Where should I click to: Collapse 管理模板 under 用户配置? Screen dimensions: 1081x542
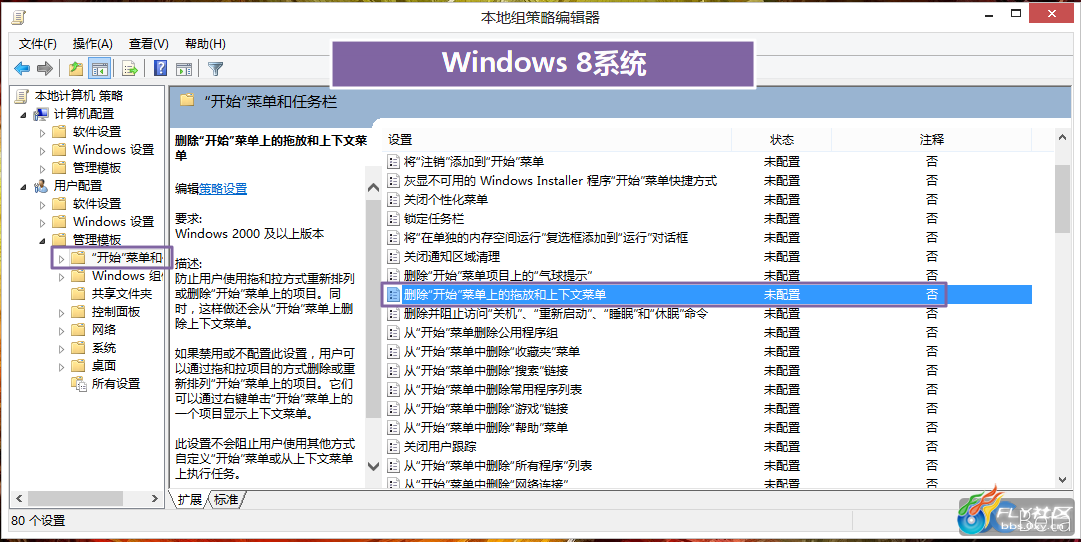pyautogui.click(x=43, y=241)
